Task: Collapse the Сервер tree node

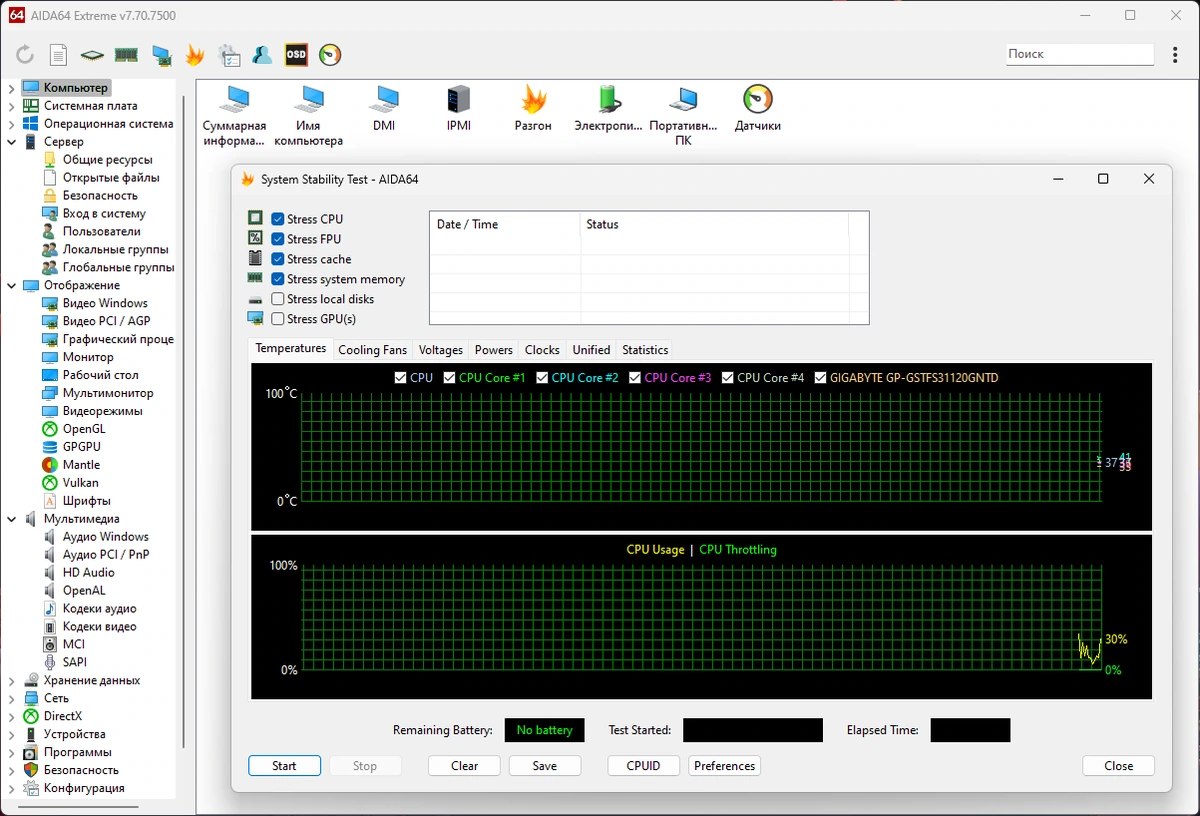Action: click(x=11, y=142)
